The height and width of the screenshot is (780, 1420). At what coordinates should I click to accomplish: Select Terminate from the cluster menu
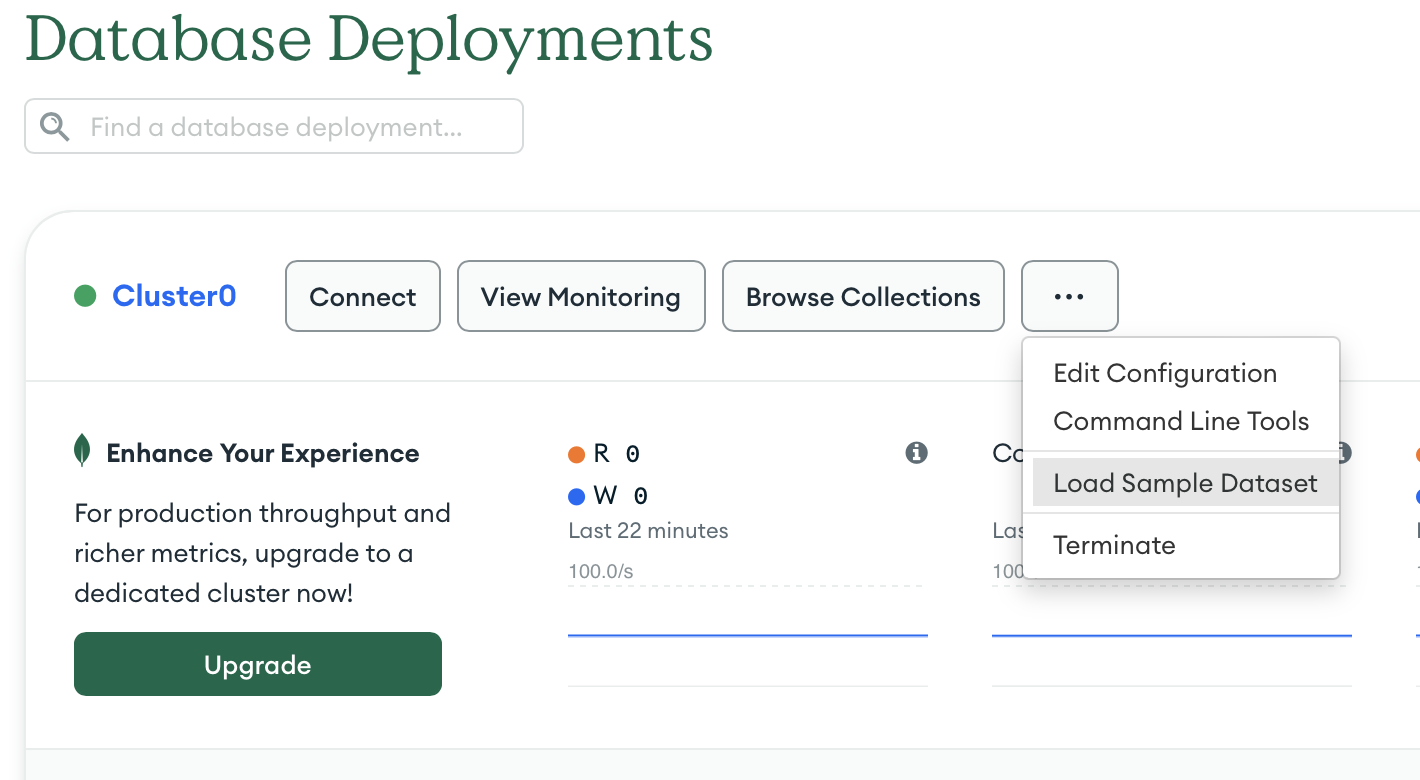click(1114, 545)
